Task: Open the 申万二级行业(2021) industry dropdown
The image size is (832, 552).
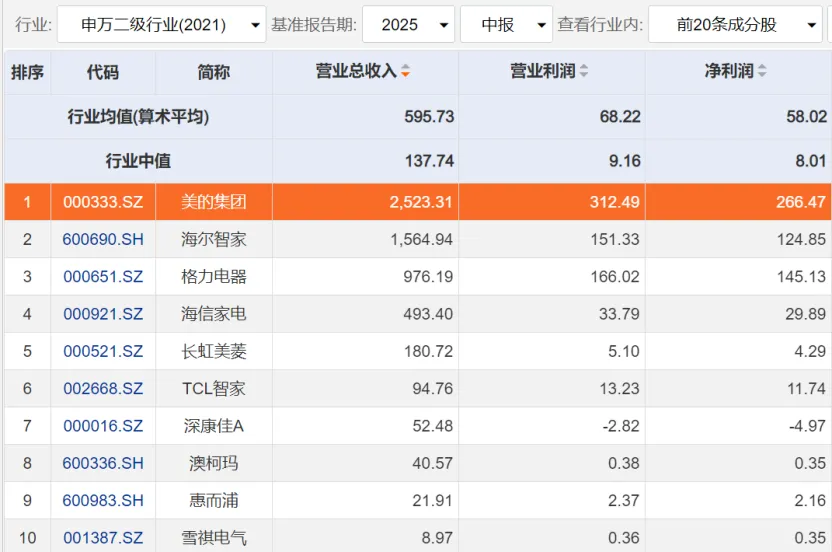Action: click(161, 24)
